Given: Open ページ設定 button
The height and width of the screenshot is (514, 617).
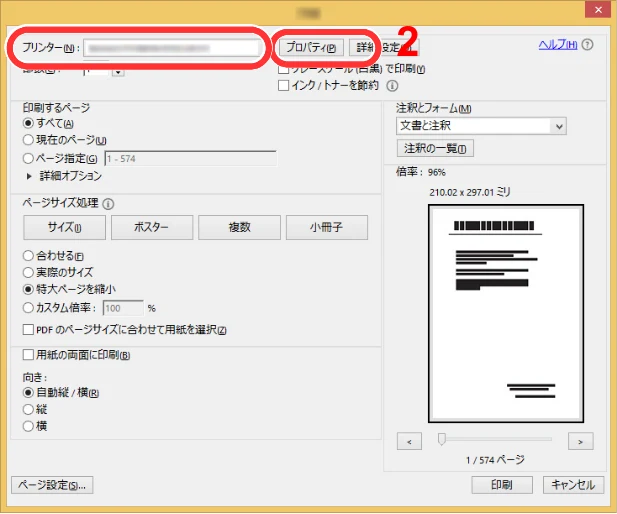Looking at the screenshot, I should tap(52, 485).
